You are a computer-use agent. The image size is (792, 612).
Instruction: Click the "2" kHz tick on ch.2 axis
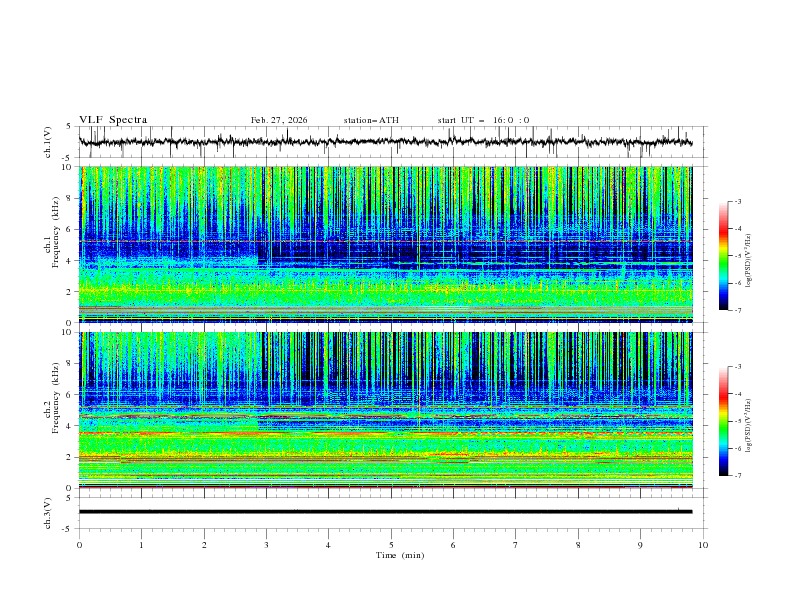tap(71, 457)
